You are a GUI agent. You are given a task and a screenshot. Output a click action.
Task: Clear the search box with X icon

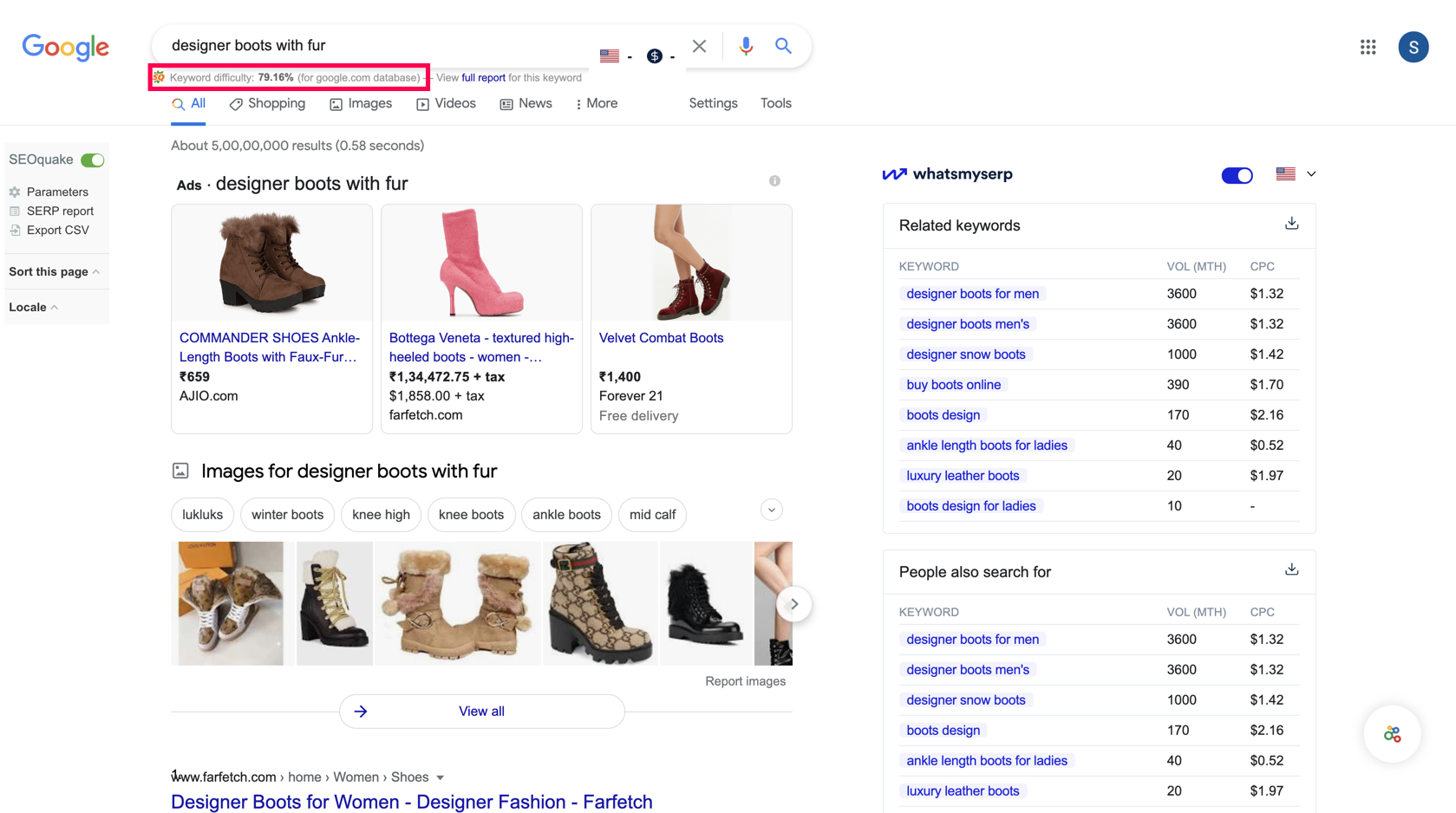699,46
